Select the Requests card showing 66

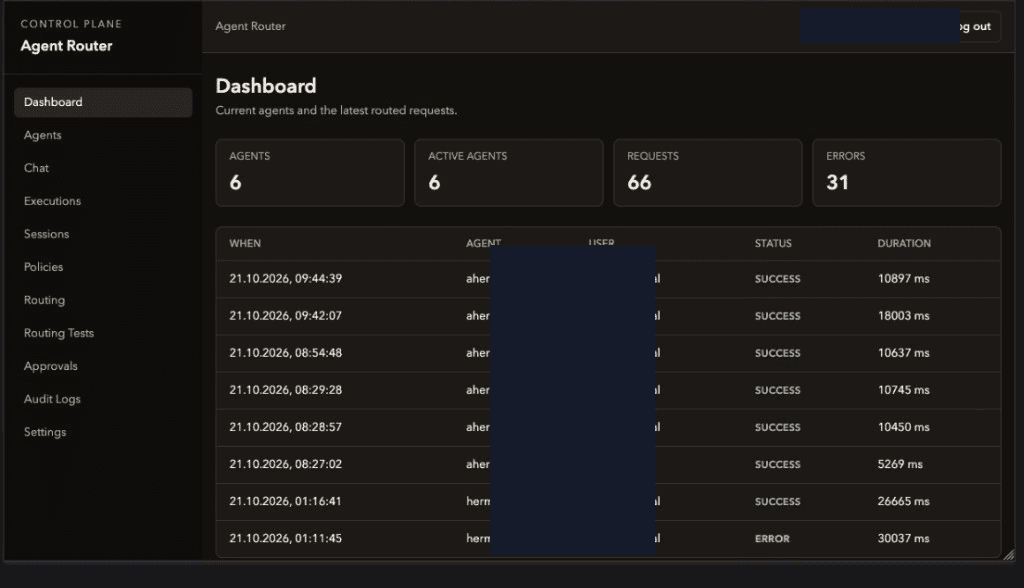pyautogui.click(x=708, y=173)
